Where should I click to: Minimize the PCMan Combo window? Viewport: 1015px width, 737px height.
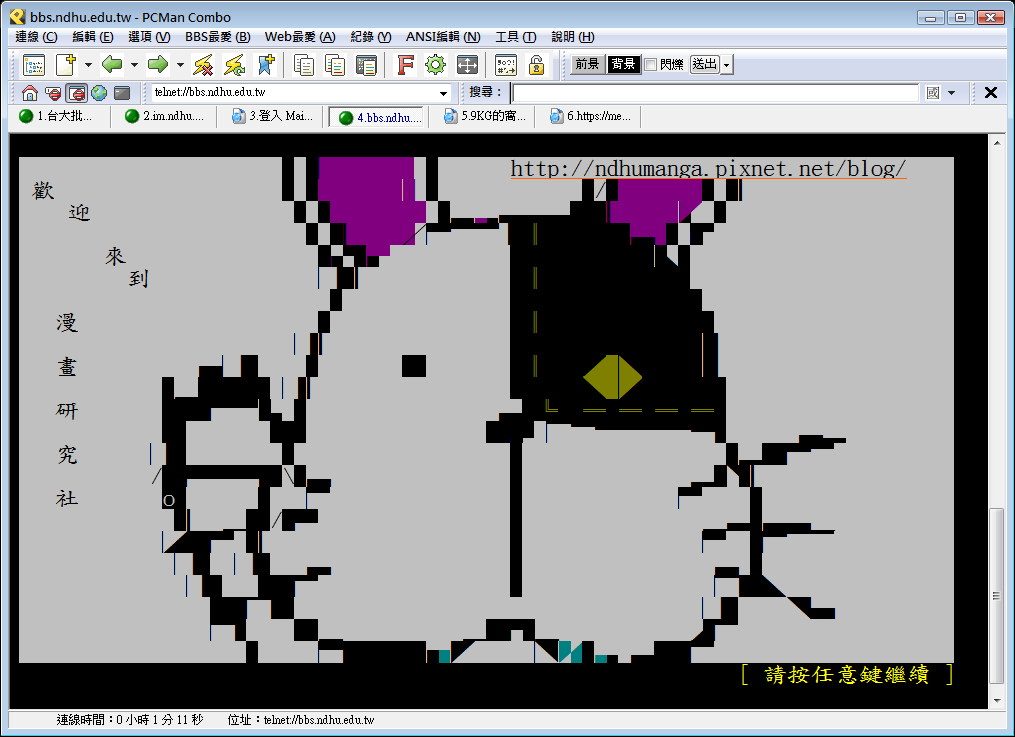click(x=930, y=17)
